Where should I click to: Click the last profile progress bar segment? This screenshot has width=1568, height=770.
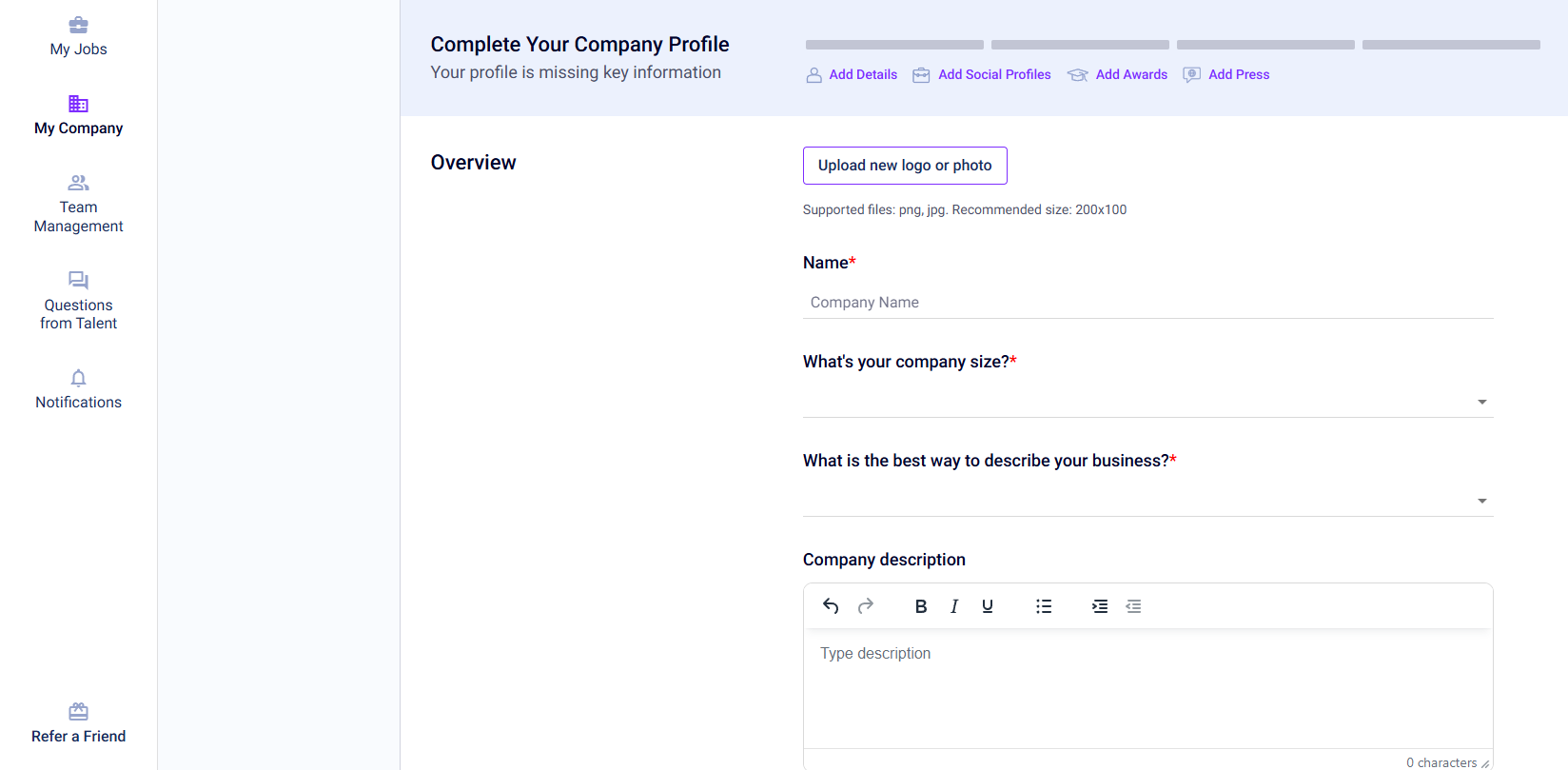(x=1451, y=45)
